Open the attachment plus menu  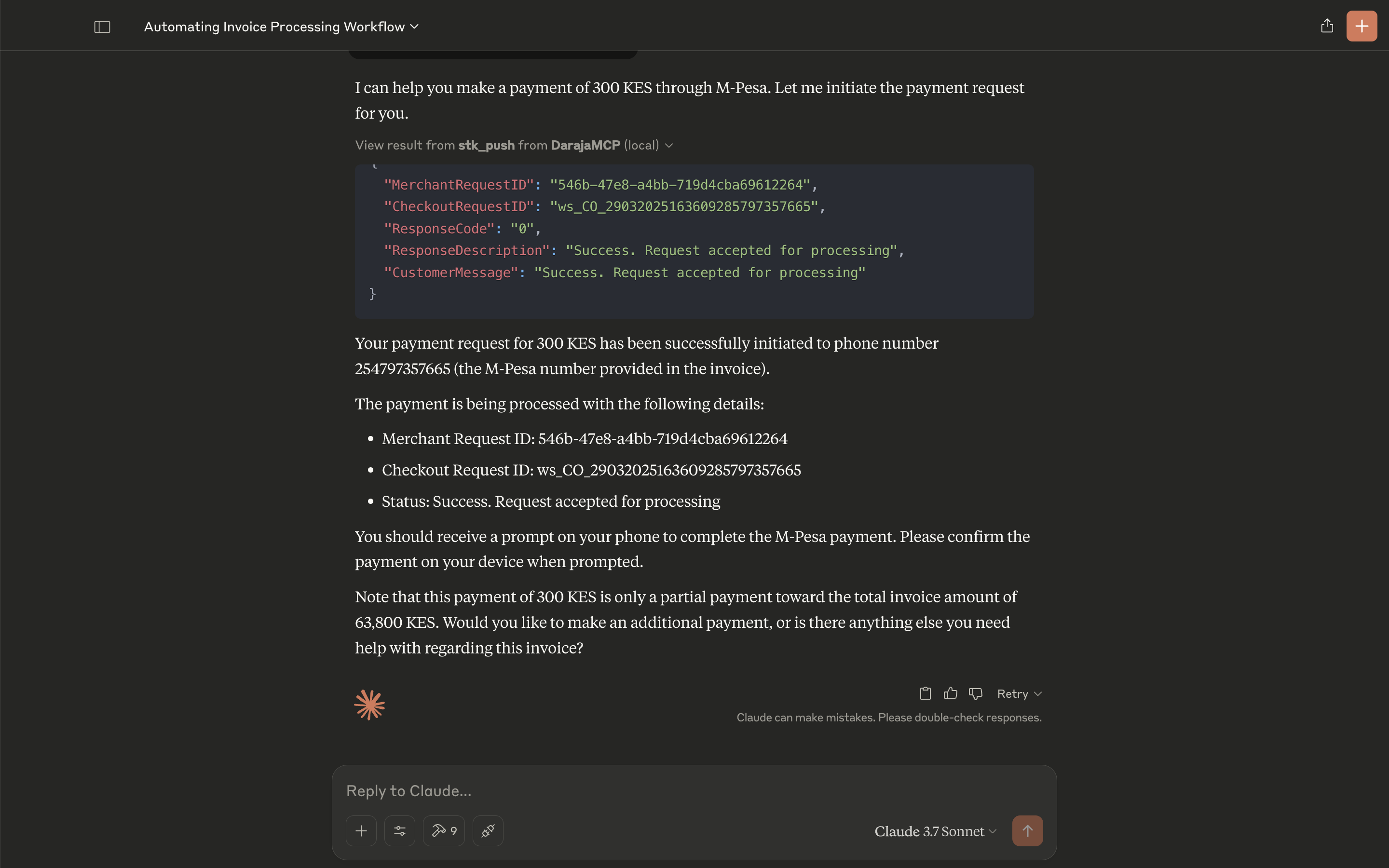point(361,831)
